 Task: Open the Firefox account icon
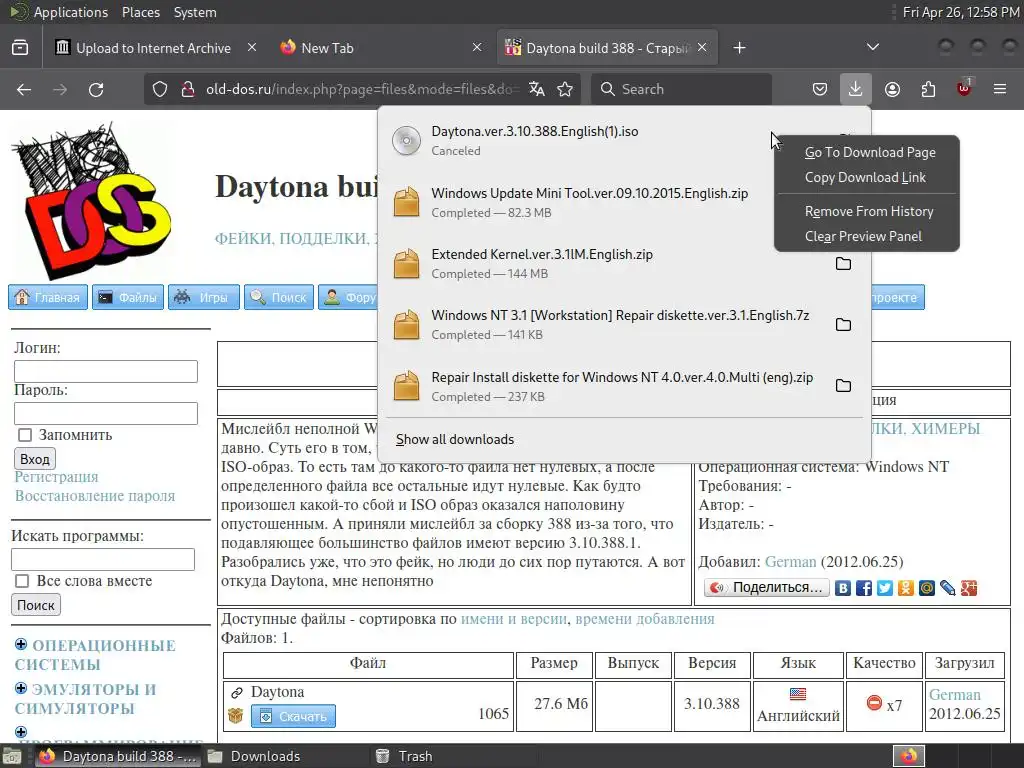coord(892,89)
